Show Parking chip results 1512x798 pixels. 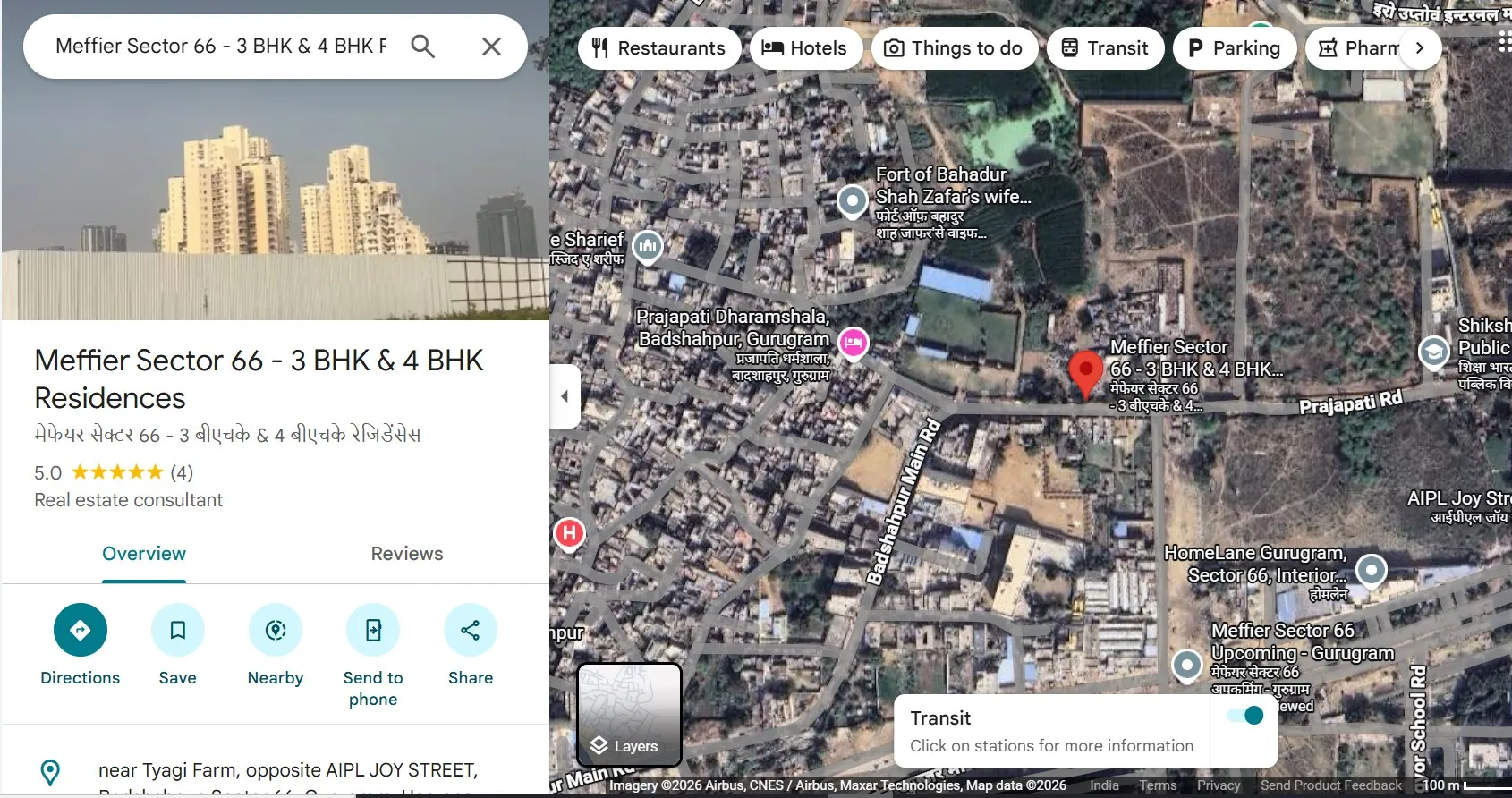[x=1235, y=48]
